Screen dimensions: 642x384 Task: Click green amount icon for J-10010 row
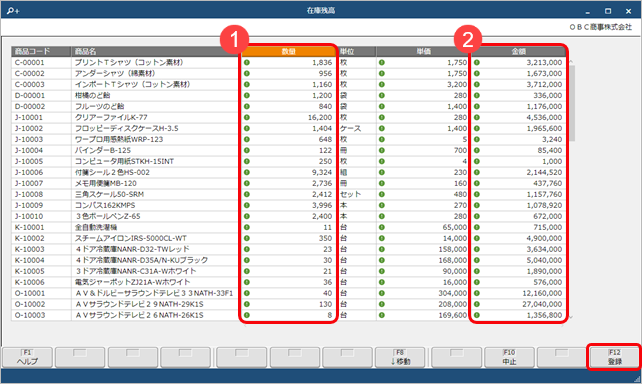pyautogui.click(x=477, y=217)
